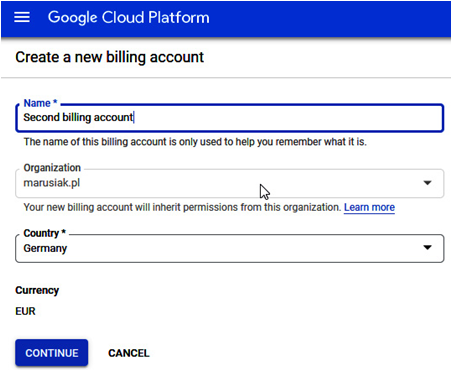
Task: Click the Organization field label
Action: click(x=52, y=168)
